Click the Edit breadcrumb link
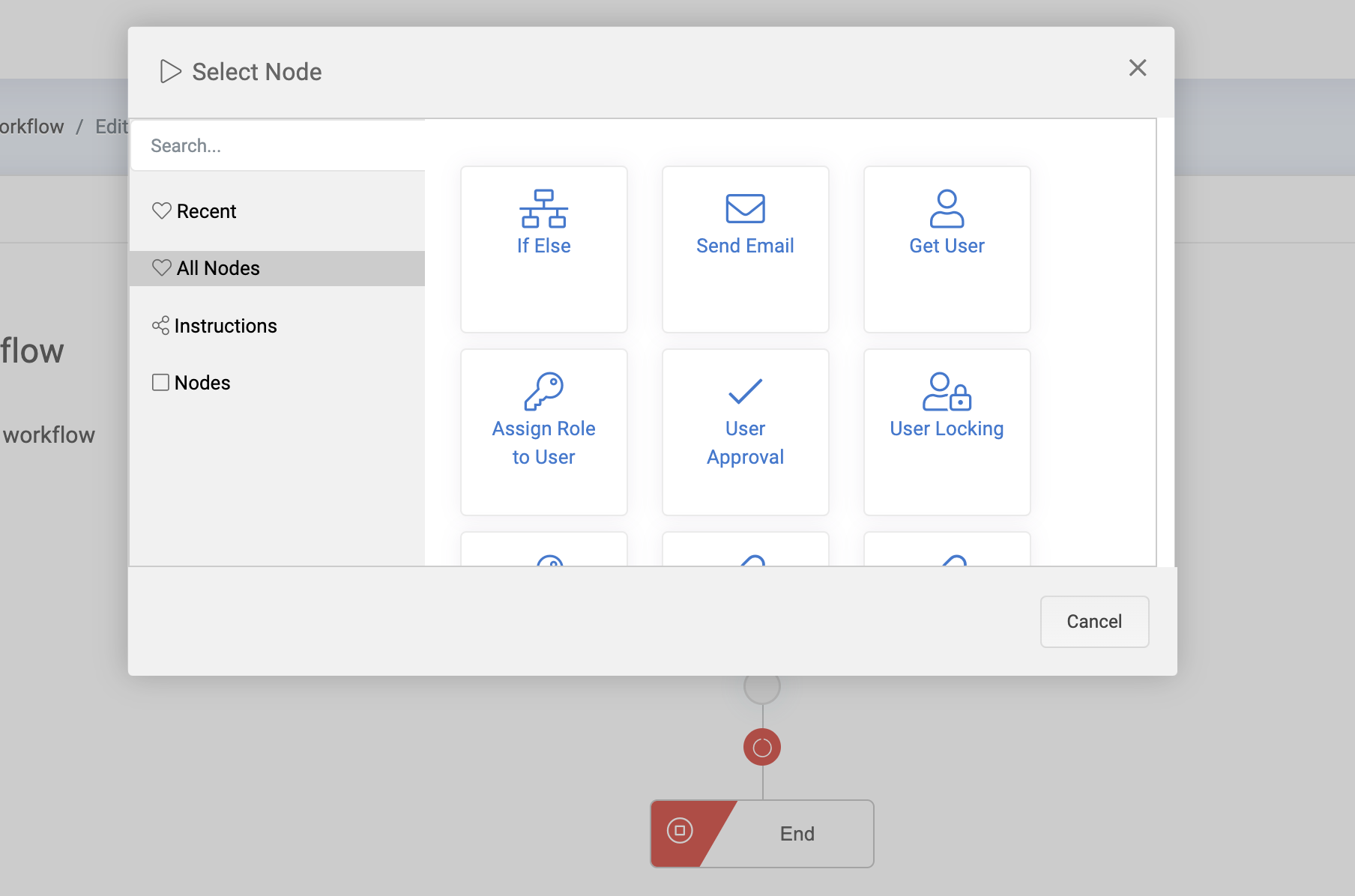This screenshot has height=896, width=1355. point(112,127)
